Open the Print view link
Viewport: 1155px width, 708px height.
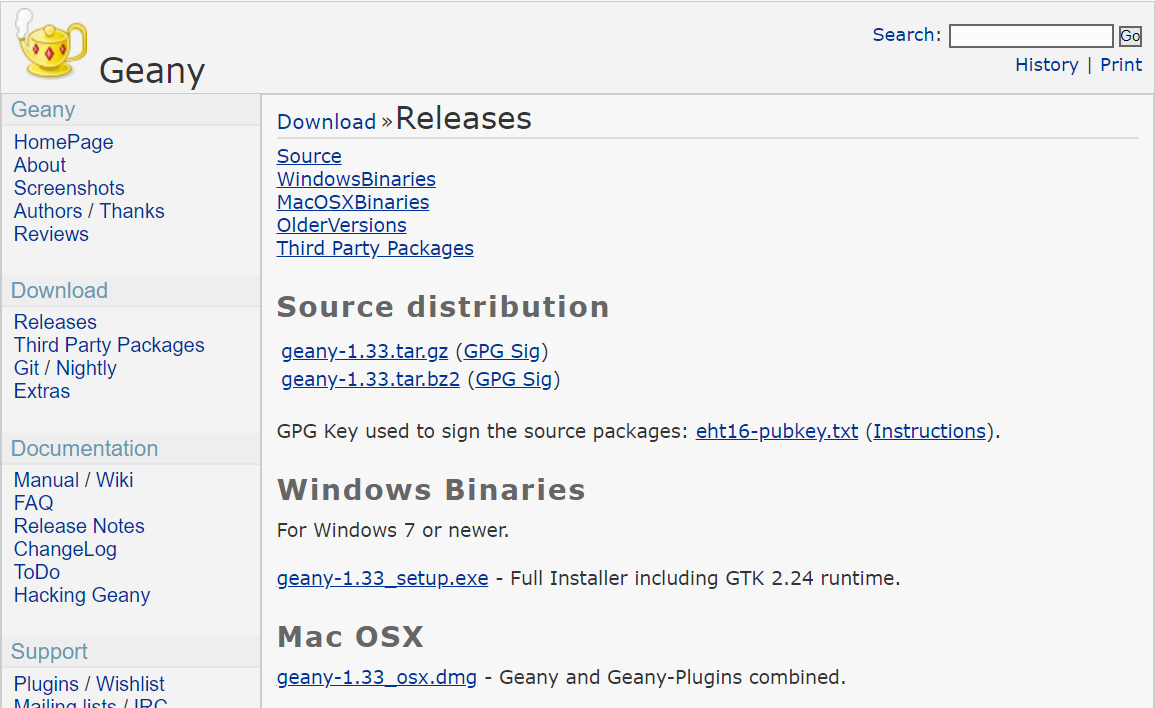(1120, 65)
